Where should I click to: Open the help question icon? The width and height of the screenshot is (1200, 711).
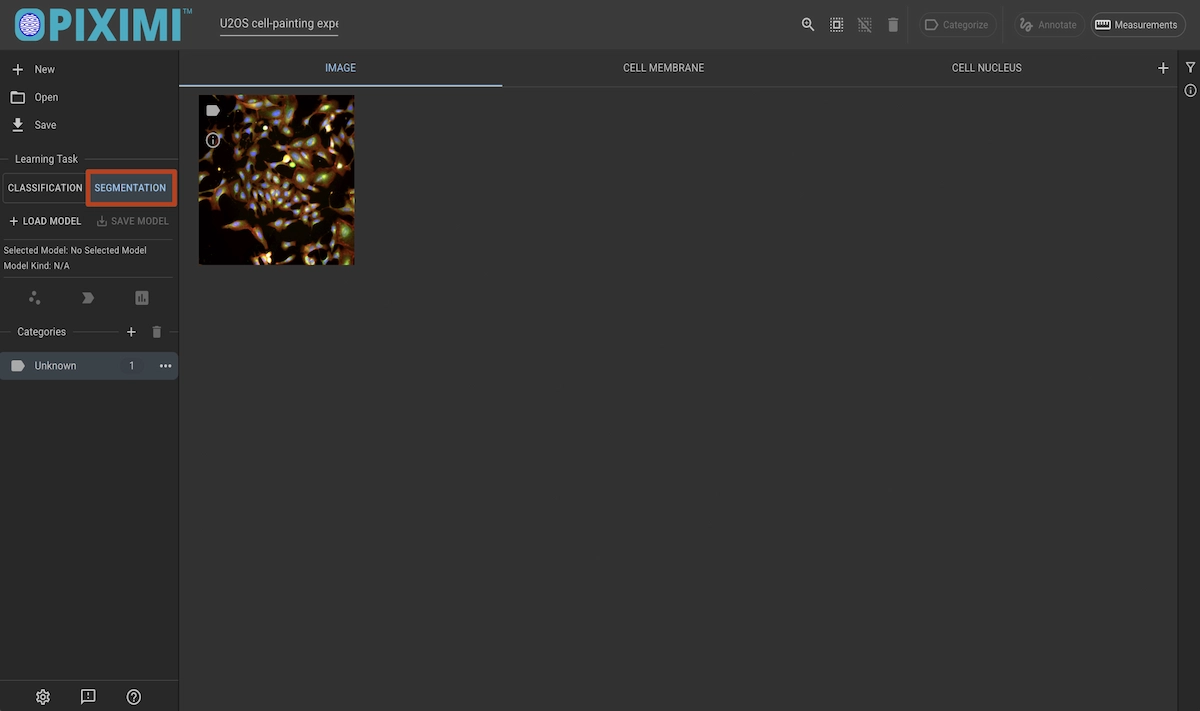pyautogui.click(x=134, y=697)
